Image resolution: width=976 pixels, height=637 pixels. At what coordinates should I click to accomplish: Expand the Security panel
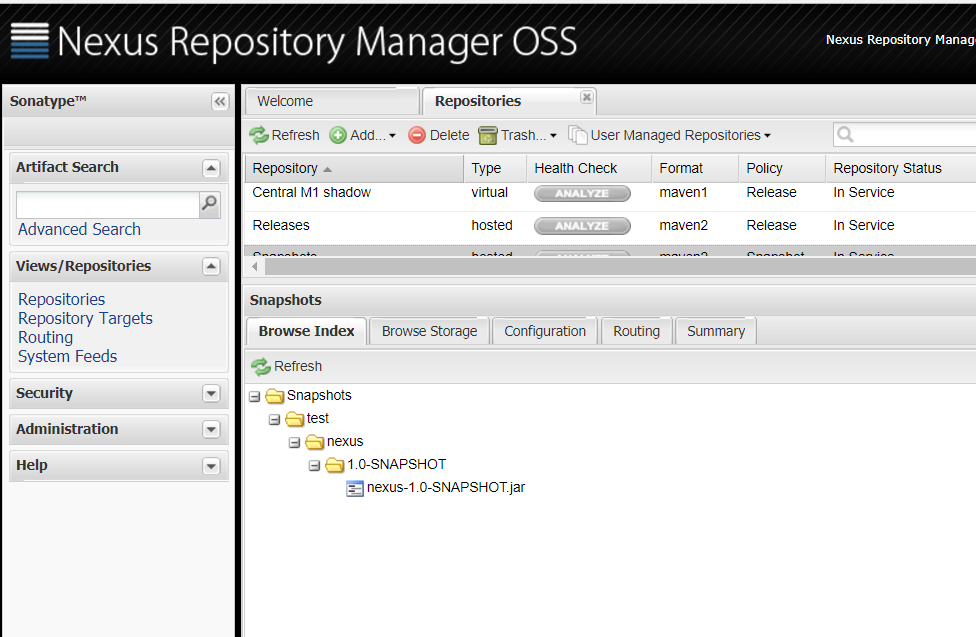tap(212, 394)
